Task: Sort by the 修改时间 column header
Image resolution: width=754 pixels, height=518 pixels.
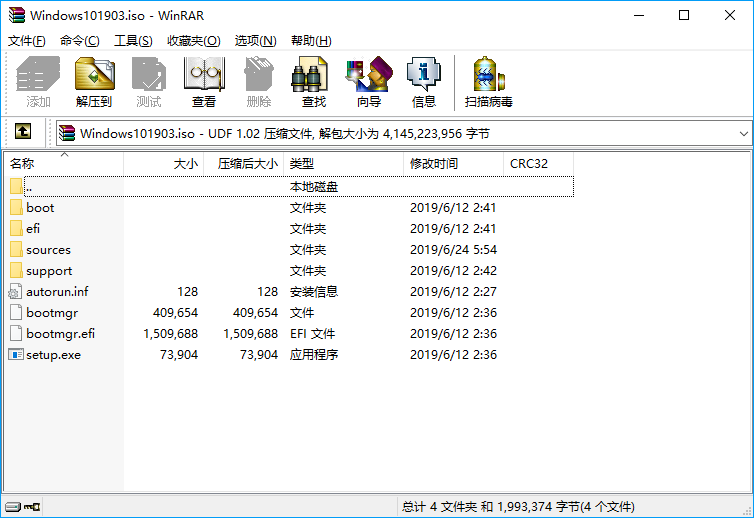Action: coord(453,164)
